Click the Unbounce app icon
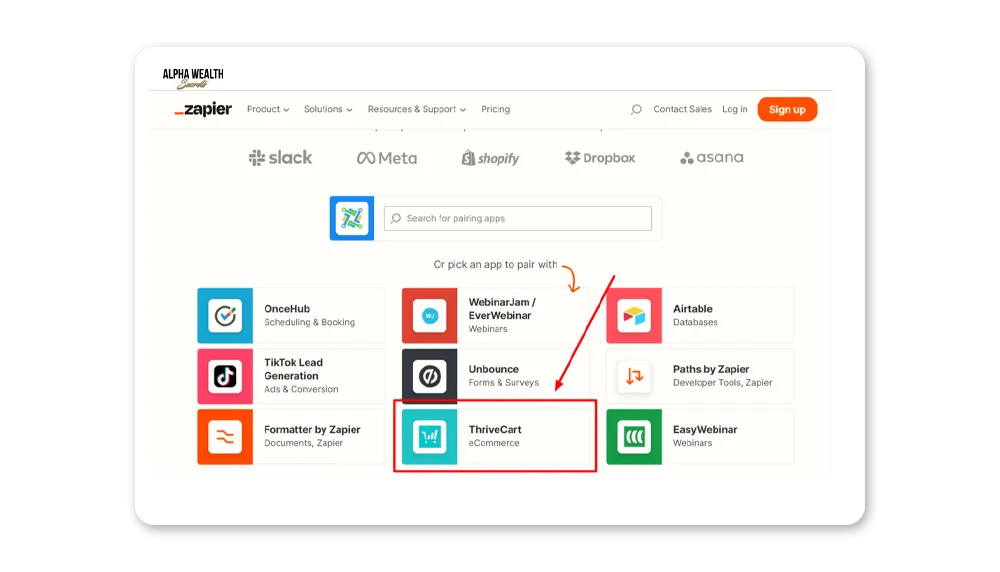 coord(429,376)
